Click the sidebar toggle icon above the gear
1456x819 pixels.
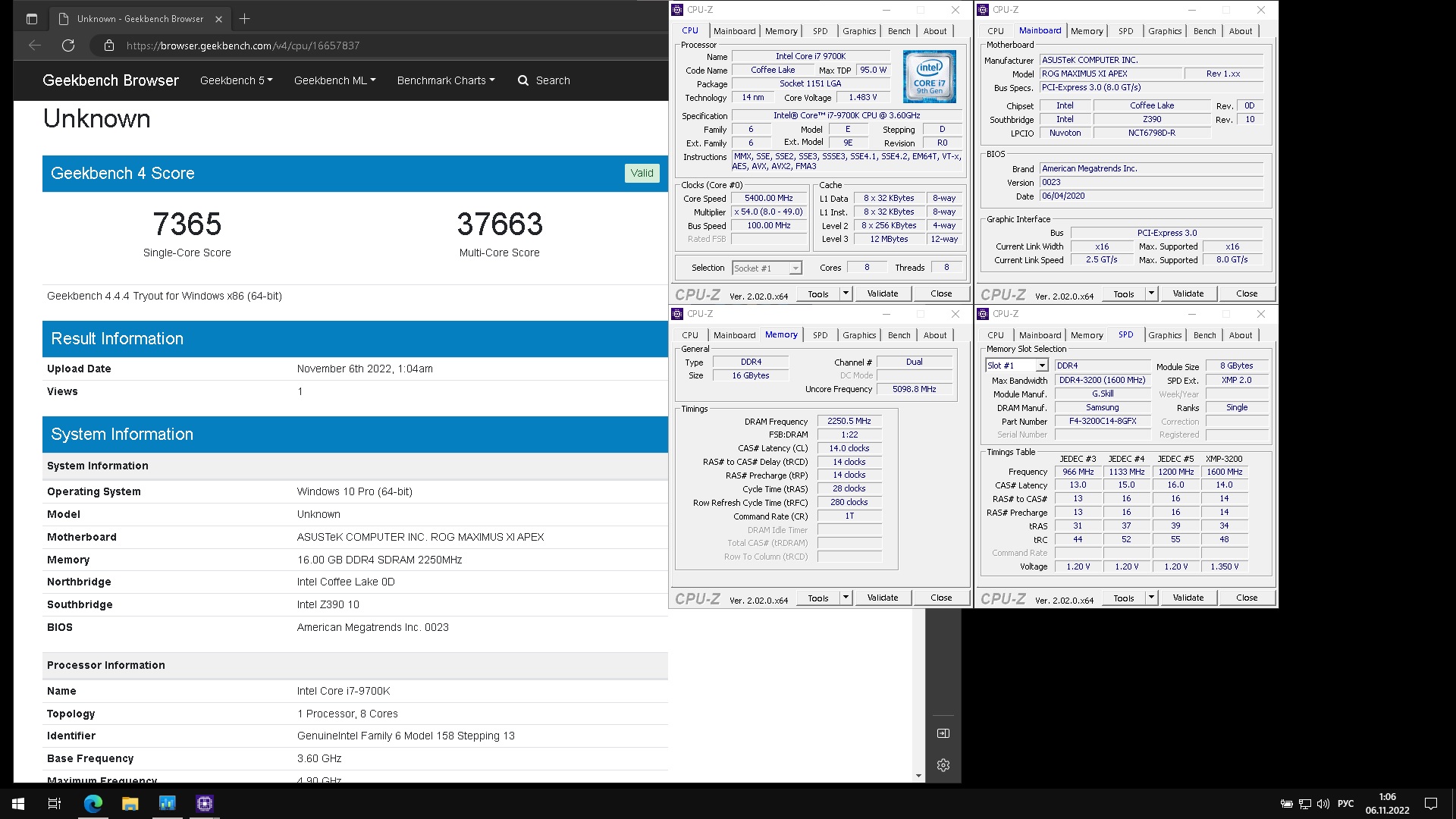[x=943, y=733]
